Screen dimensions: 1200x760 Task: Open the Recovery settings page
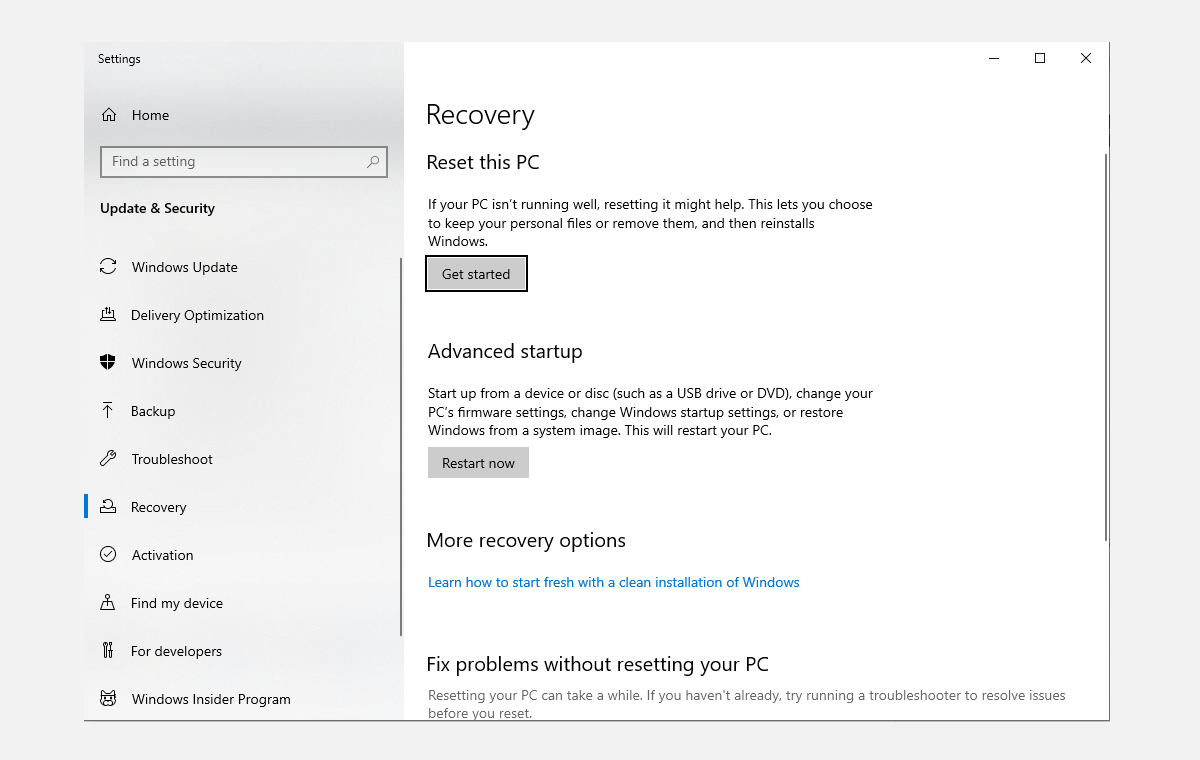[x=158, y=507]
